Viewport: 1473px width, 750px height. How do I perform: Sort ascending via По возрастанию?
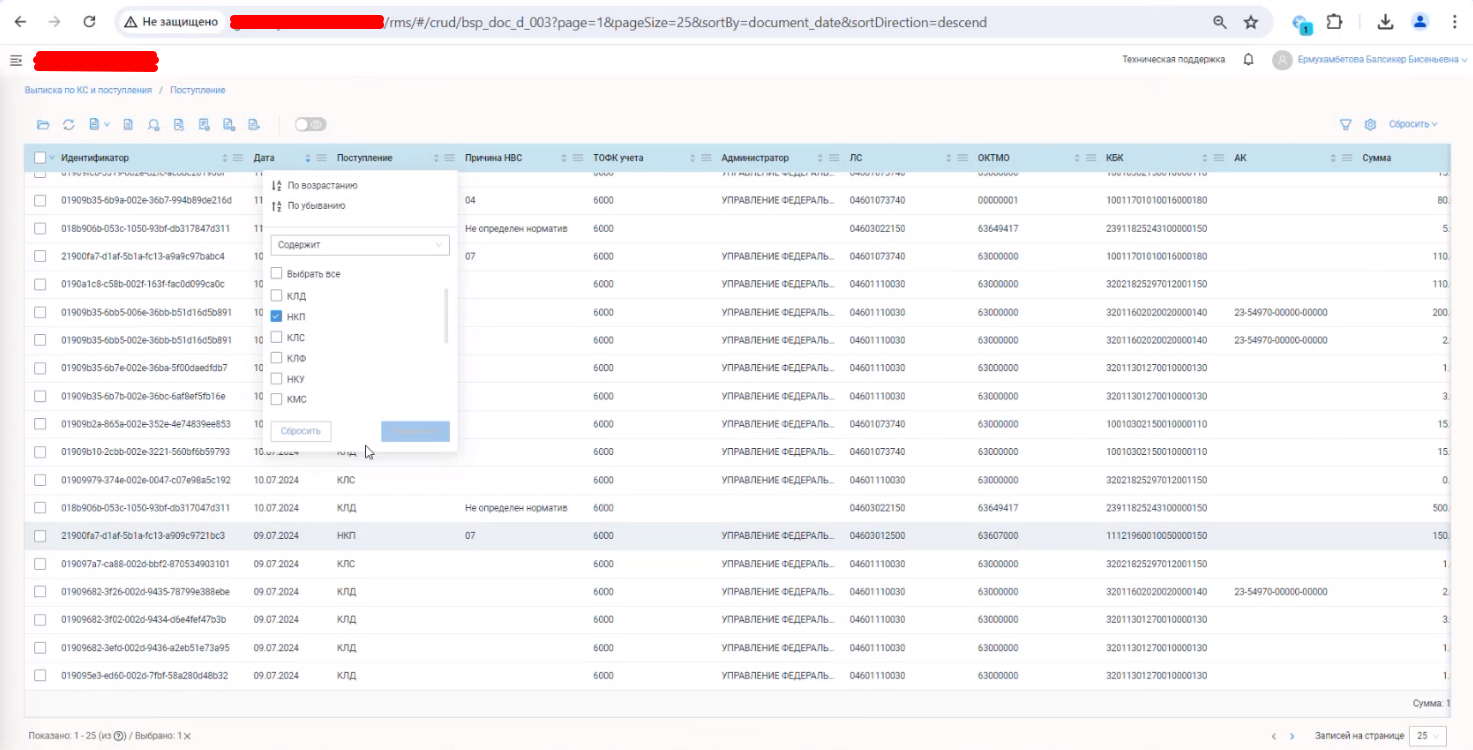coord(315,186)
